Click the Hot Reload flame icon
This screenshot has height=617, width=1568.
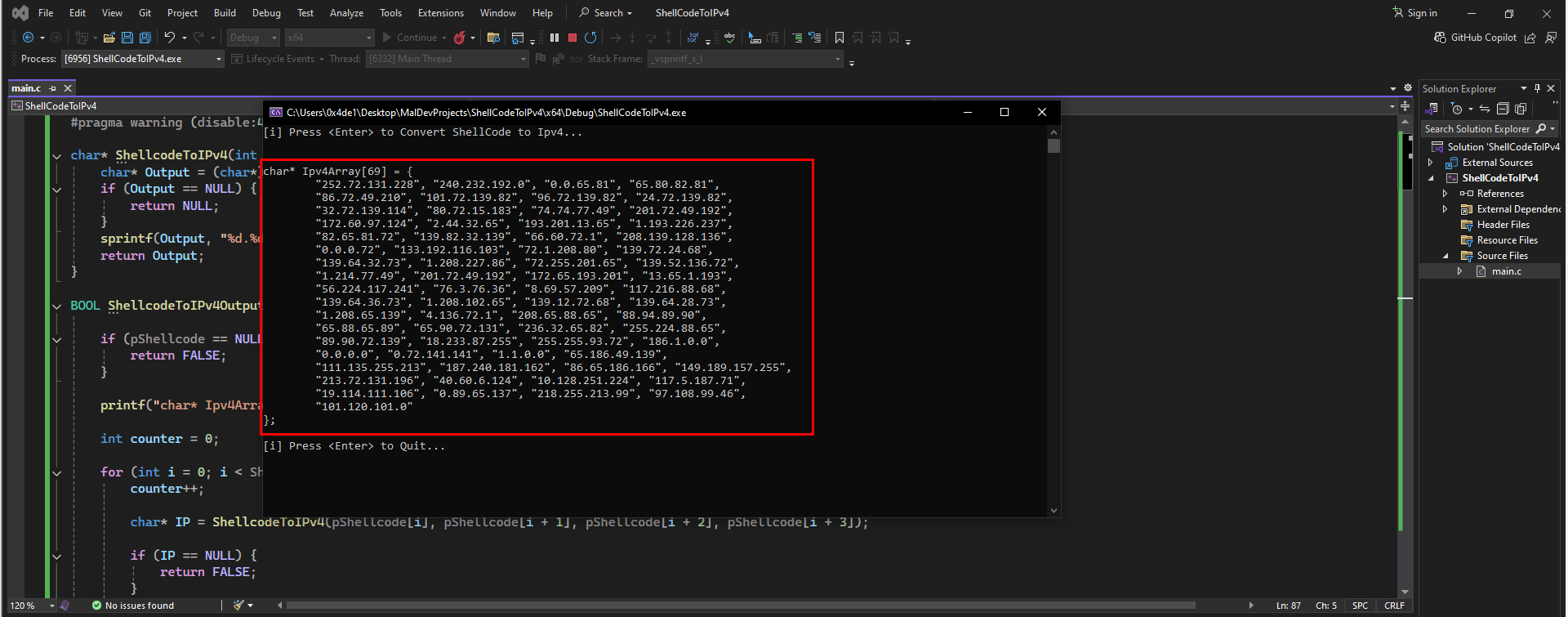point(460,38)
